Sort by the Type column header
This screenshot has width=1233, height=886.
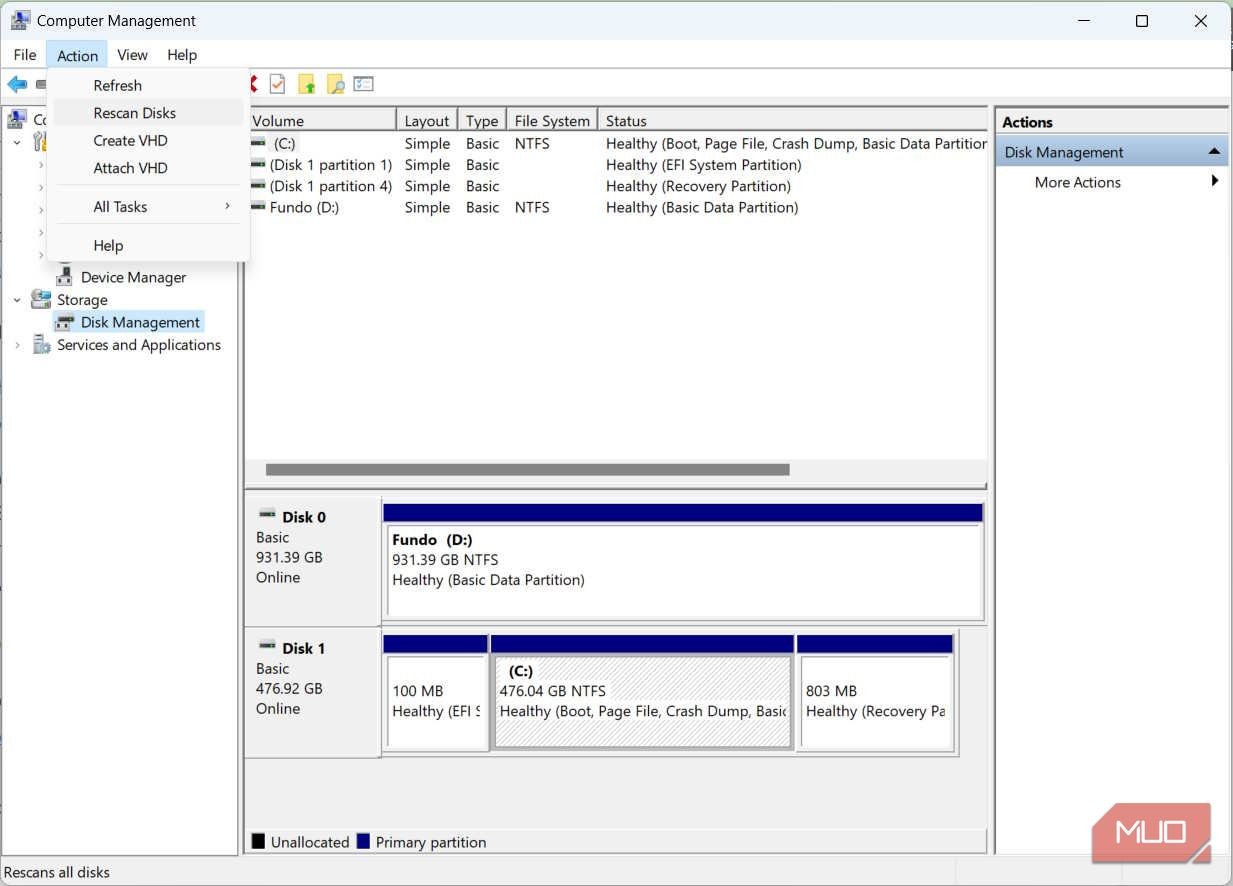[482, 120]
